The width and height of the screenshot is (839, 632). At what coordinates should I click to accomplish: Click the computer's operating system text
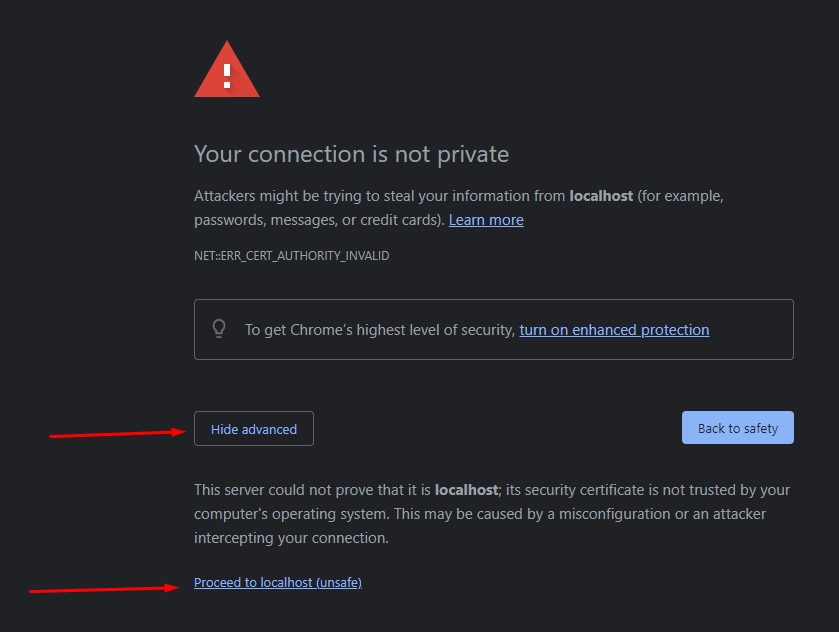click(x=292, y=514)
